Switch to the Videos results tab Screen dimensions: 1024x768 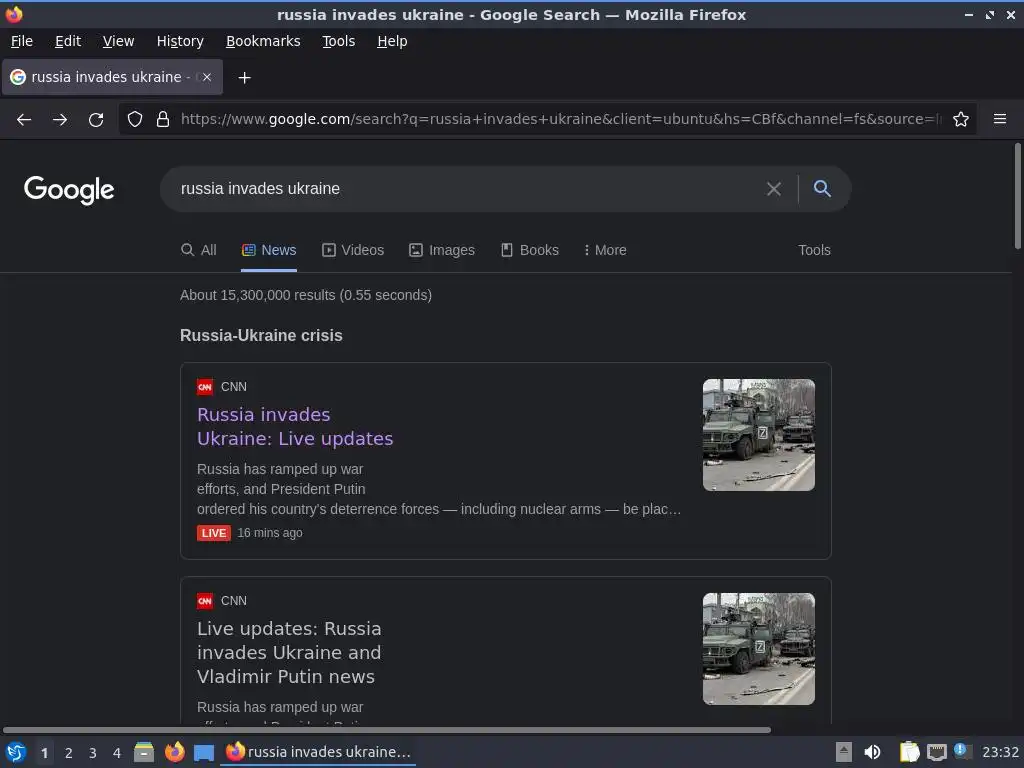point(353,250)
